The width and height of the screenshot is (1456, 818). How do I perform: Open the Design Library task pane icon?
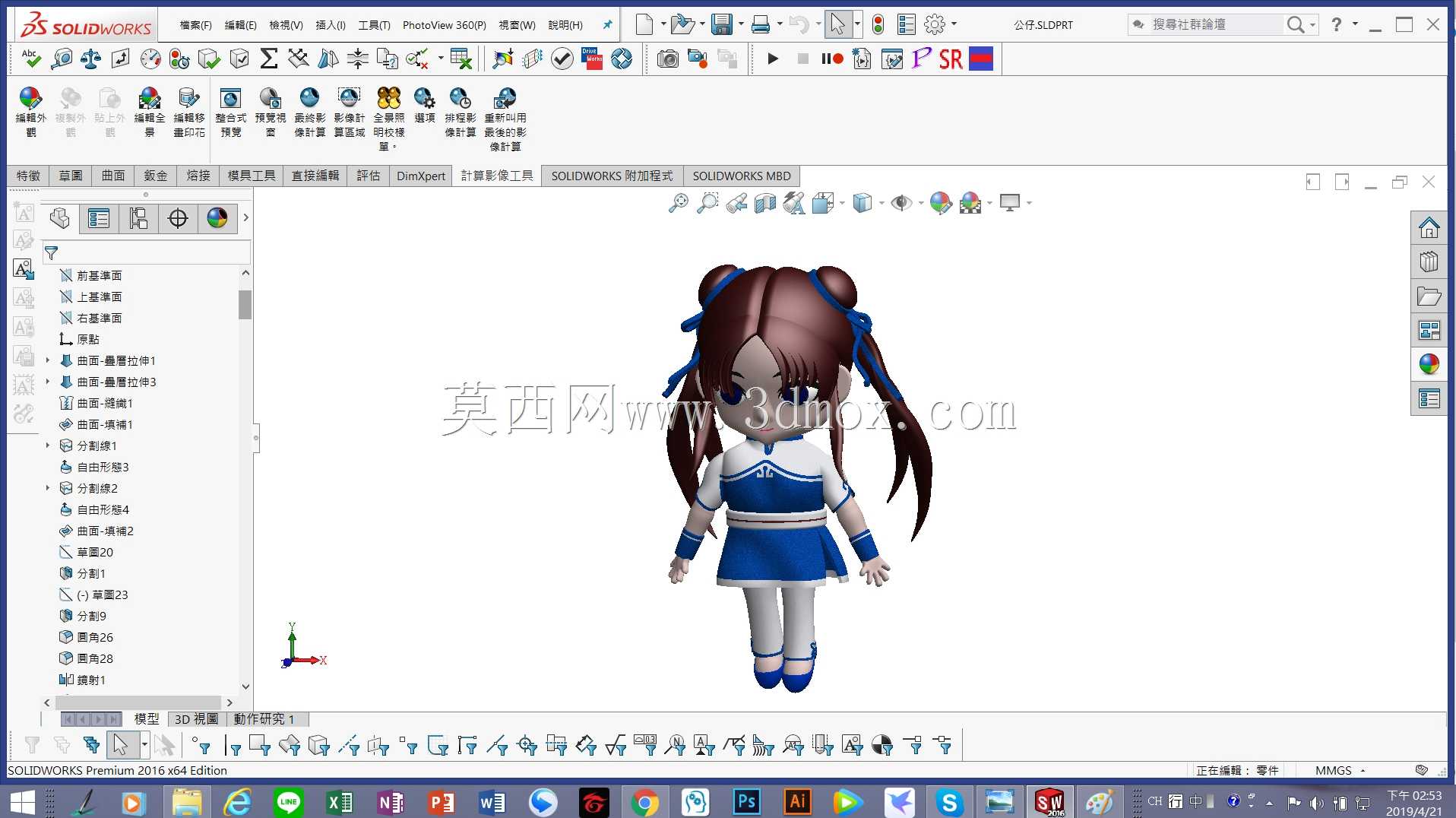coord(1429,262)
